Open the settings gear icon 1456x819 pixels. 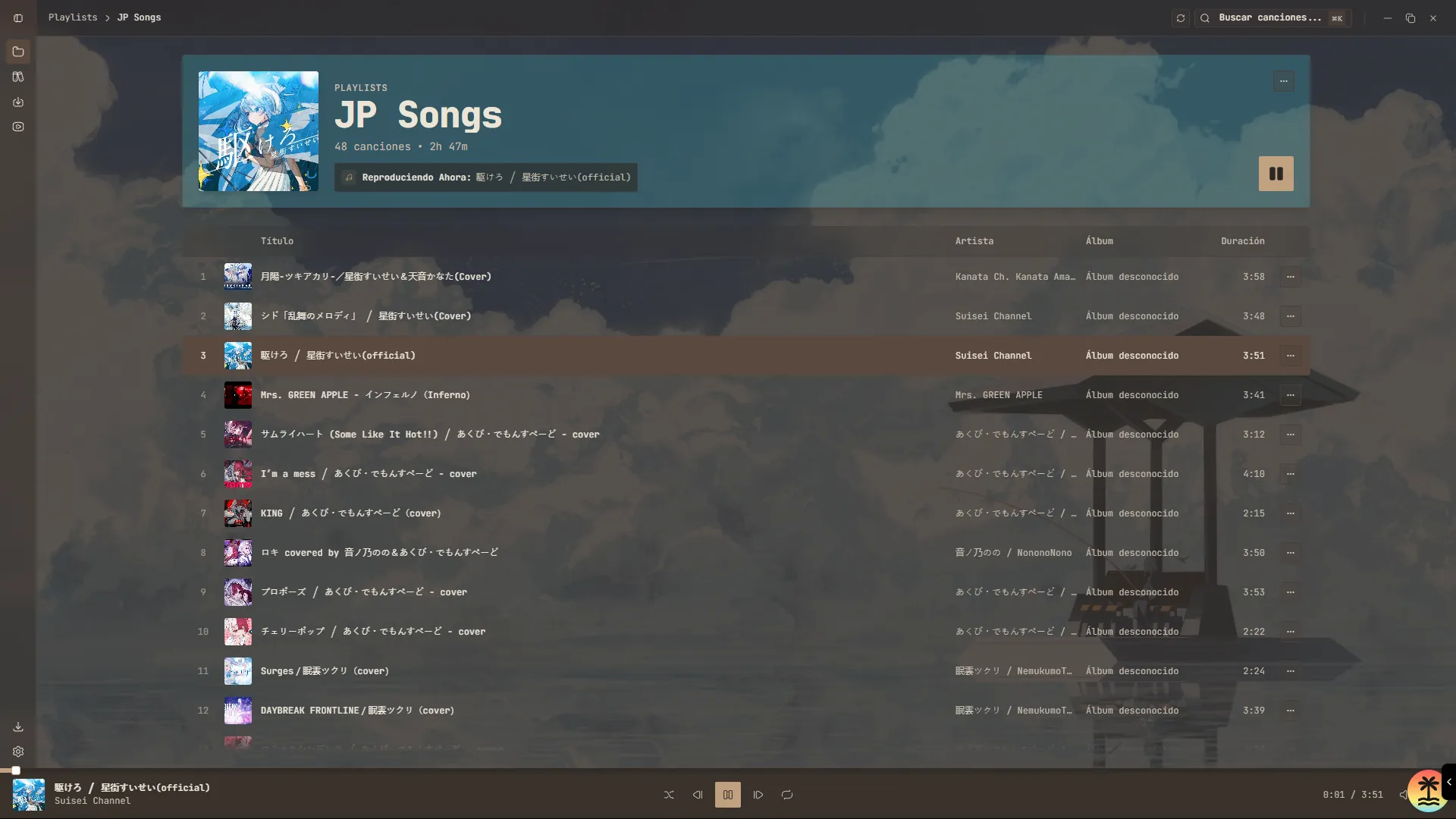click(x=18, y=752)
